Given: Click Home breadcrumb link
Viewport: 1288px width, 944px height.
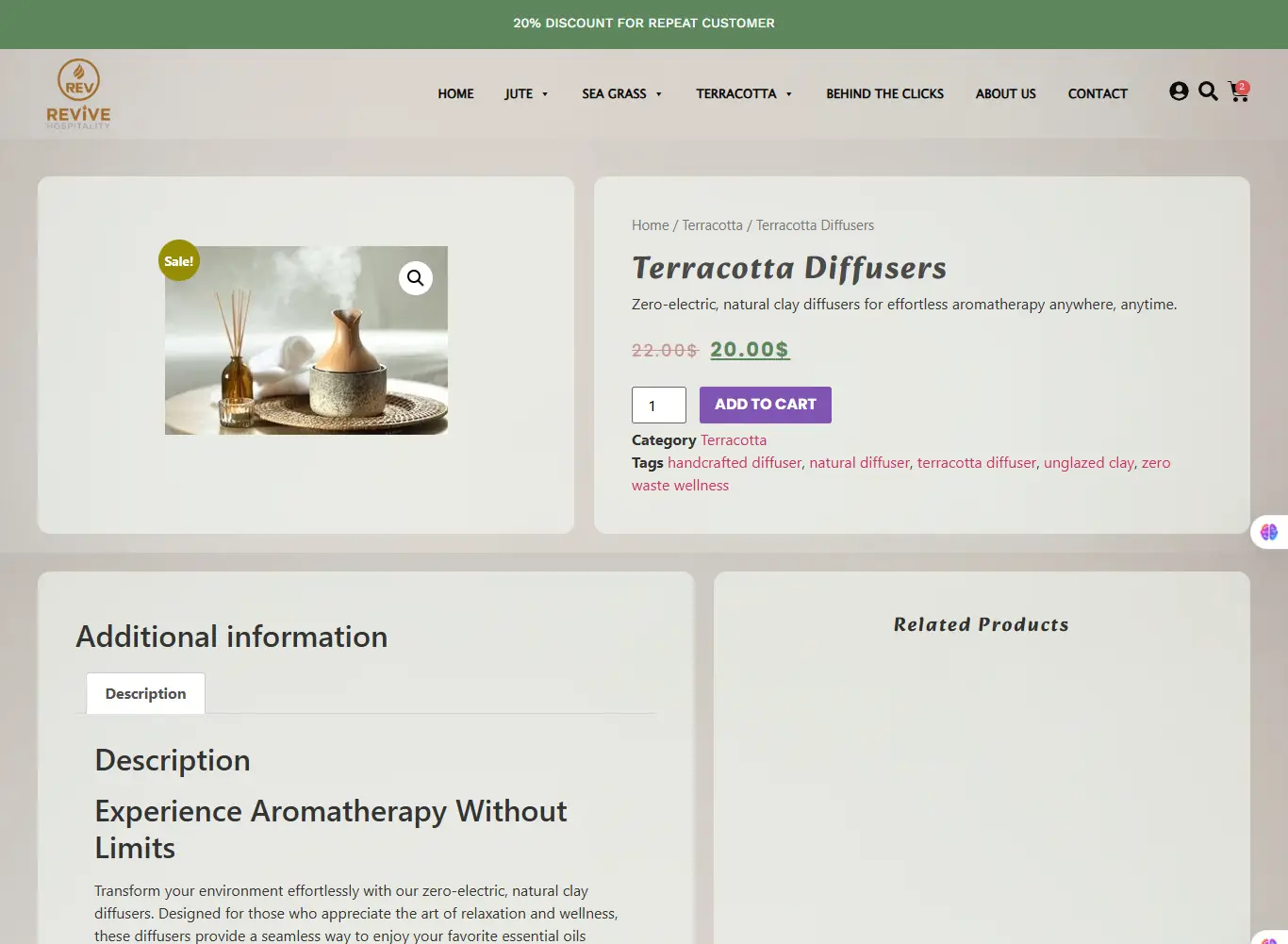Looking at the screenshot, I should (x=651, y=225).
